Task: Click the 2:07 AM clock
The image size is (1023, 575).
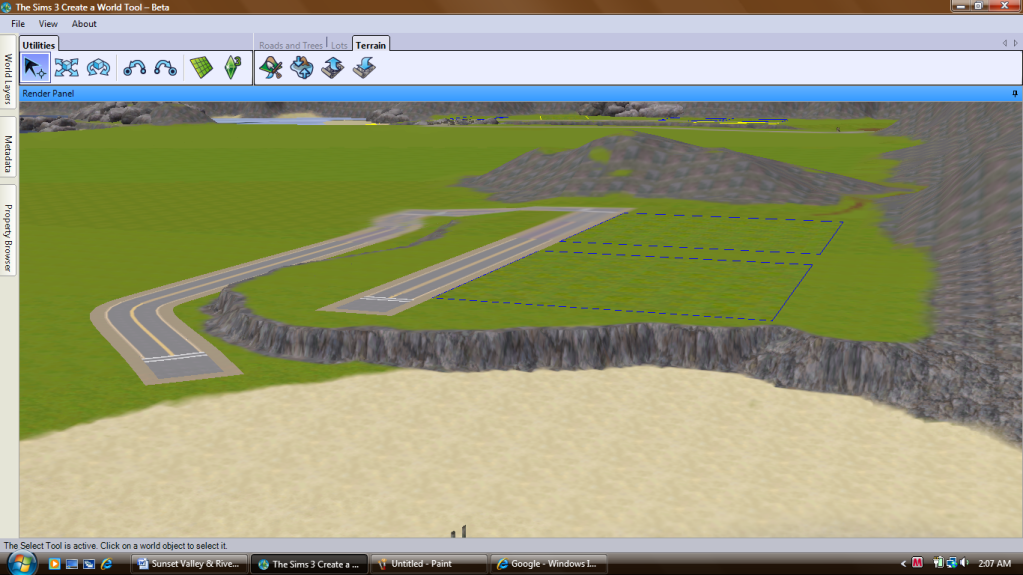Action: (x=994, y=563)
